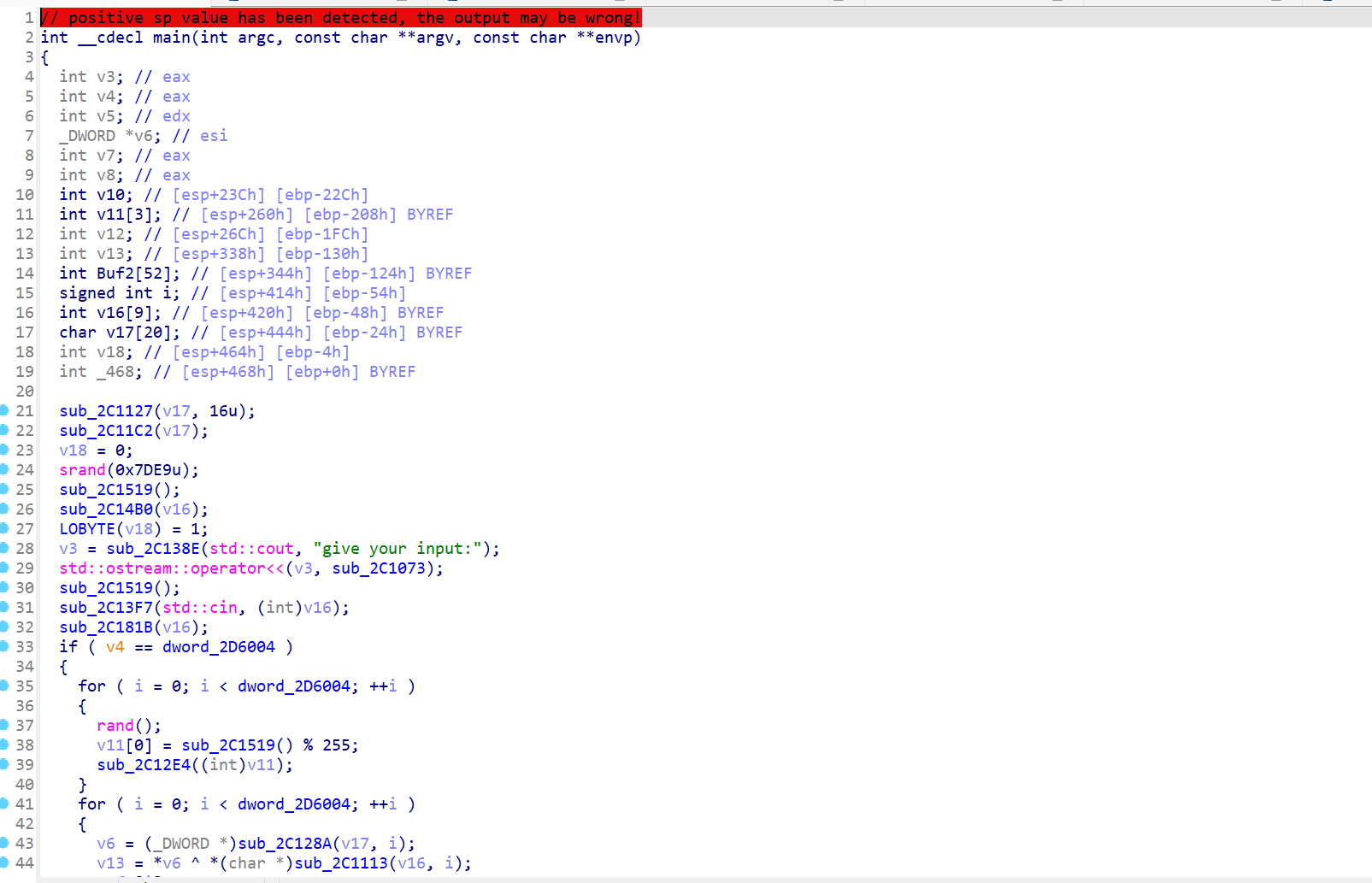
Task: Click the v6 assignment on line 43
Action: pos(106,844)
